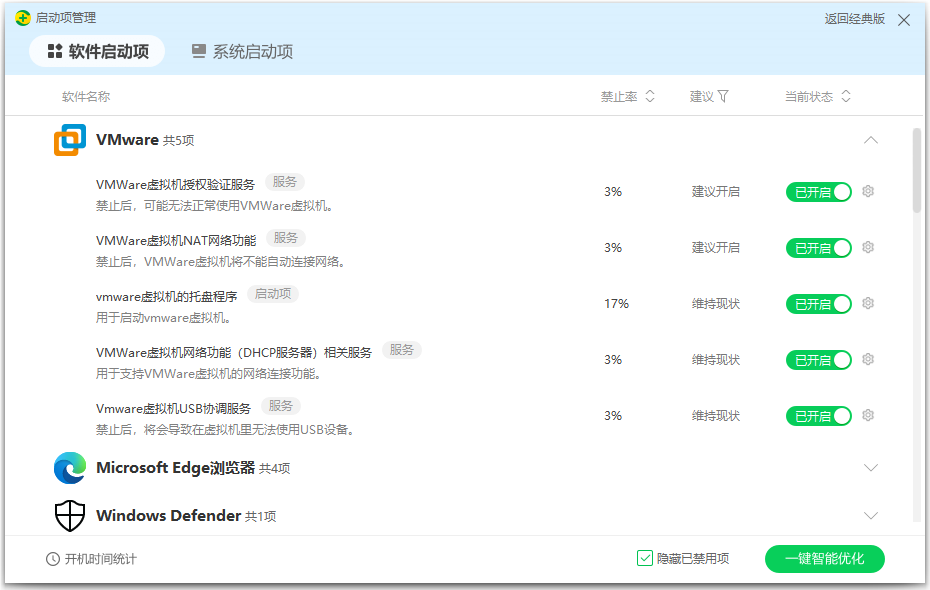The height and width of the screenshot is (590, 930).
Task: Open settings gear for Vmware虚拟机USB协调服务
Action: [866, 415]
